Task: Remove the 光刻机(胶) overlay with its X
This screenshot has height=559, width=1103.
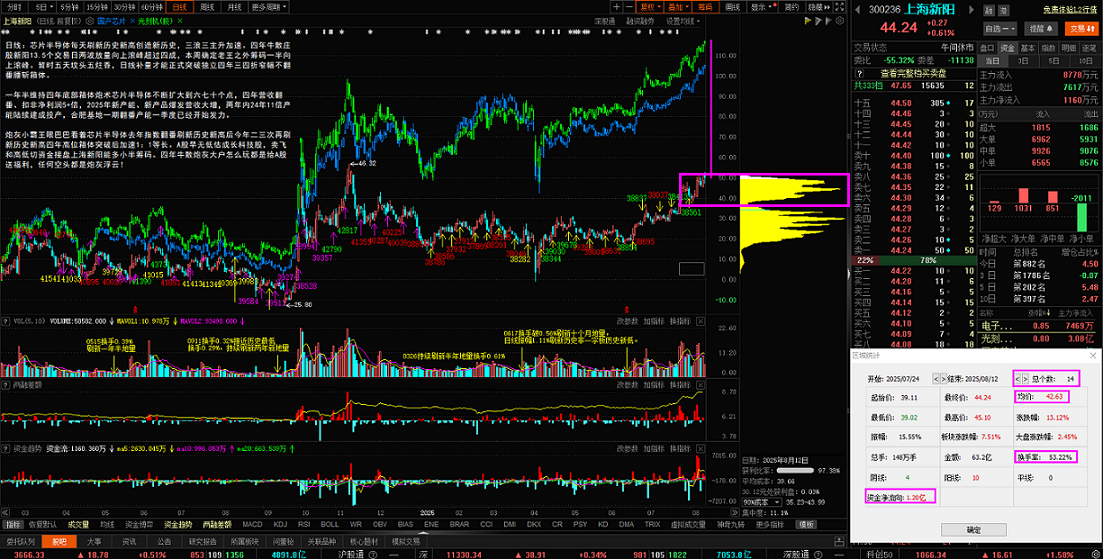Action: pos(180,21)
